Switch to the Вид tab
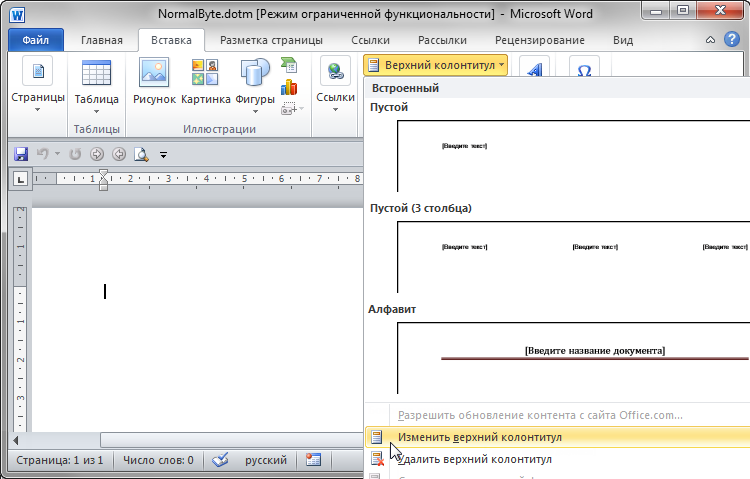Screen dimensions: 750x479 point(623,40)
